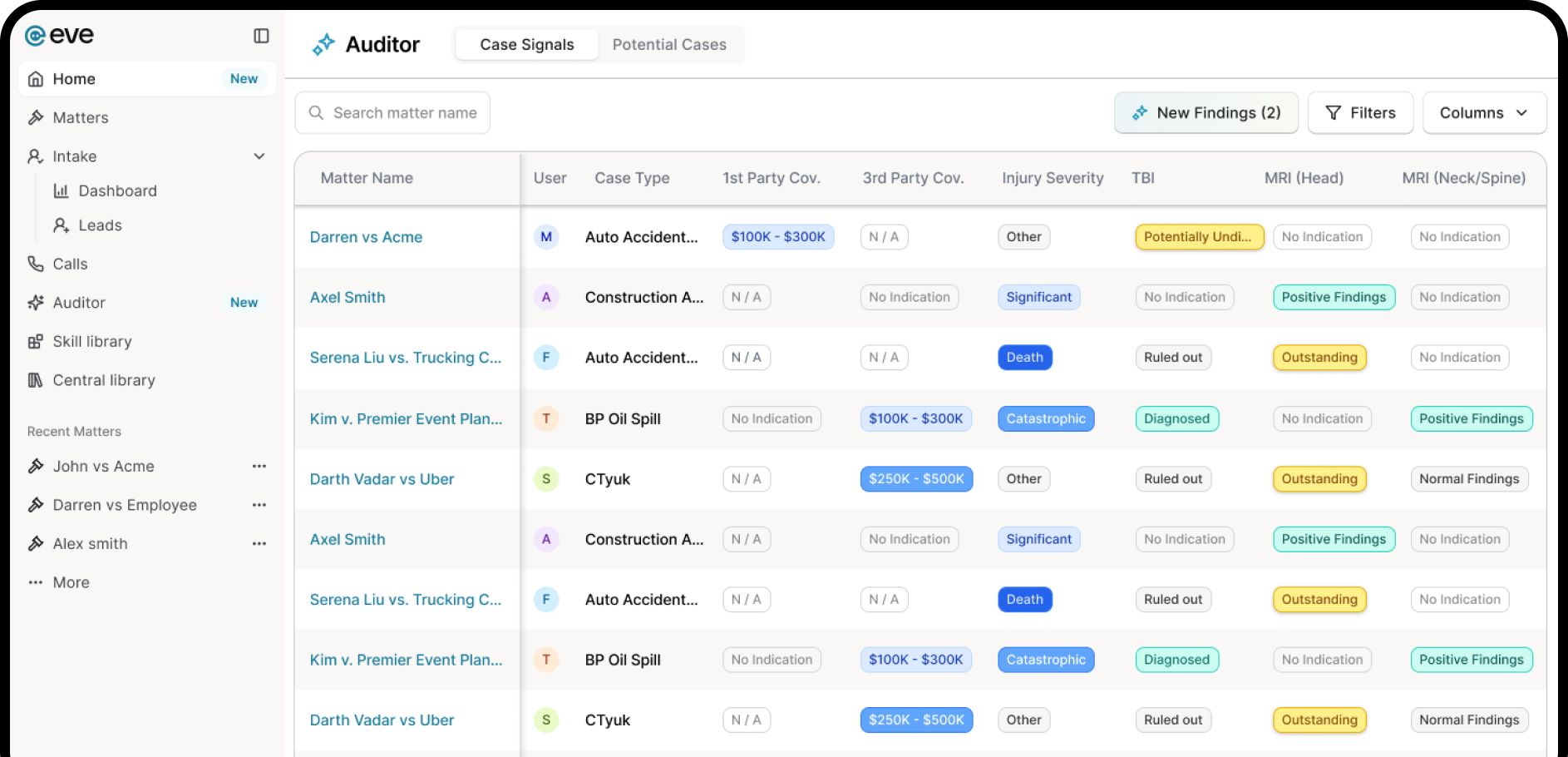Screen dimensions: 1568x757
Task: Click user avatar T in first Kim v. Premier row
Action: point(546,418)
